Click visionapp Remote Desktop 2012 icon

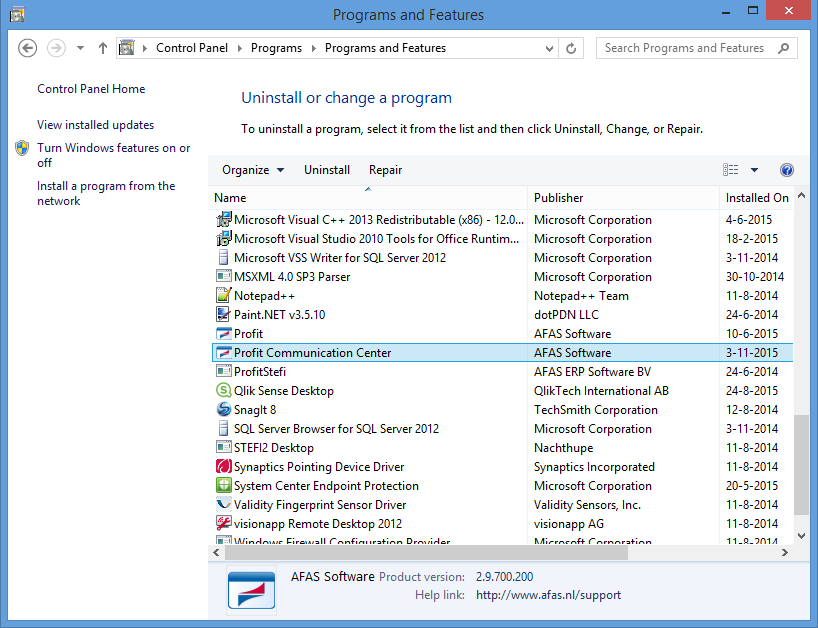point(224,524)
